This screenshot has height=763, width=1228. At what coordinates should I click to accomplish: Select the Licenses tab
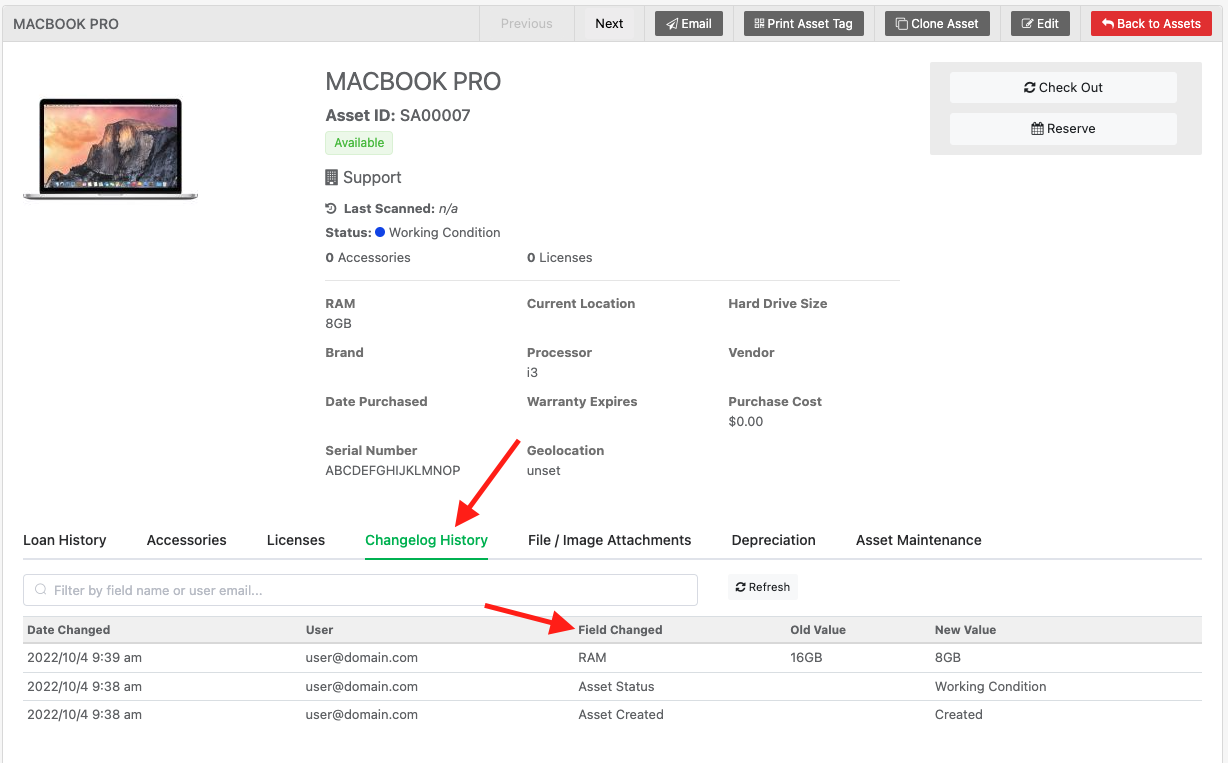click(x=296, y=540)
